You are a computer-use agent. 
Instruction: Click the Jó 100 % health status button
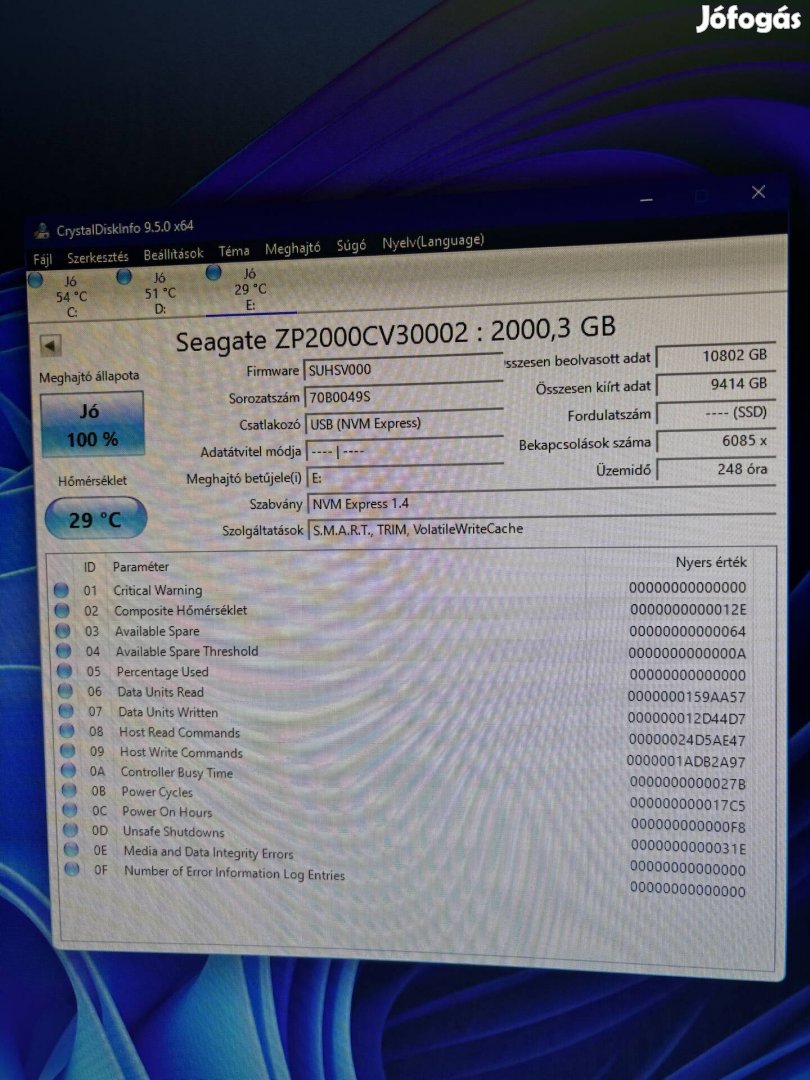pos(92,425)
